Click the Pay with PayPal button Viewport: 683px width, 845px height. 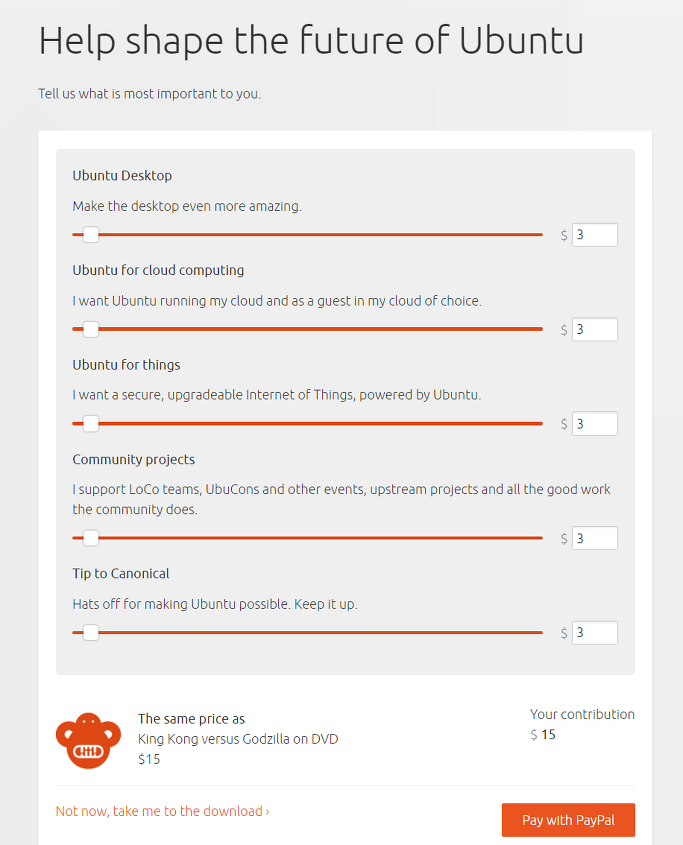[x=568, y=820]
